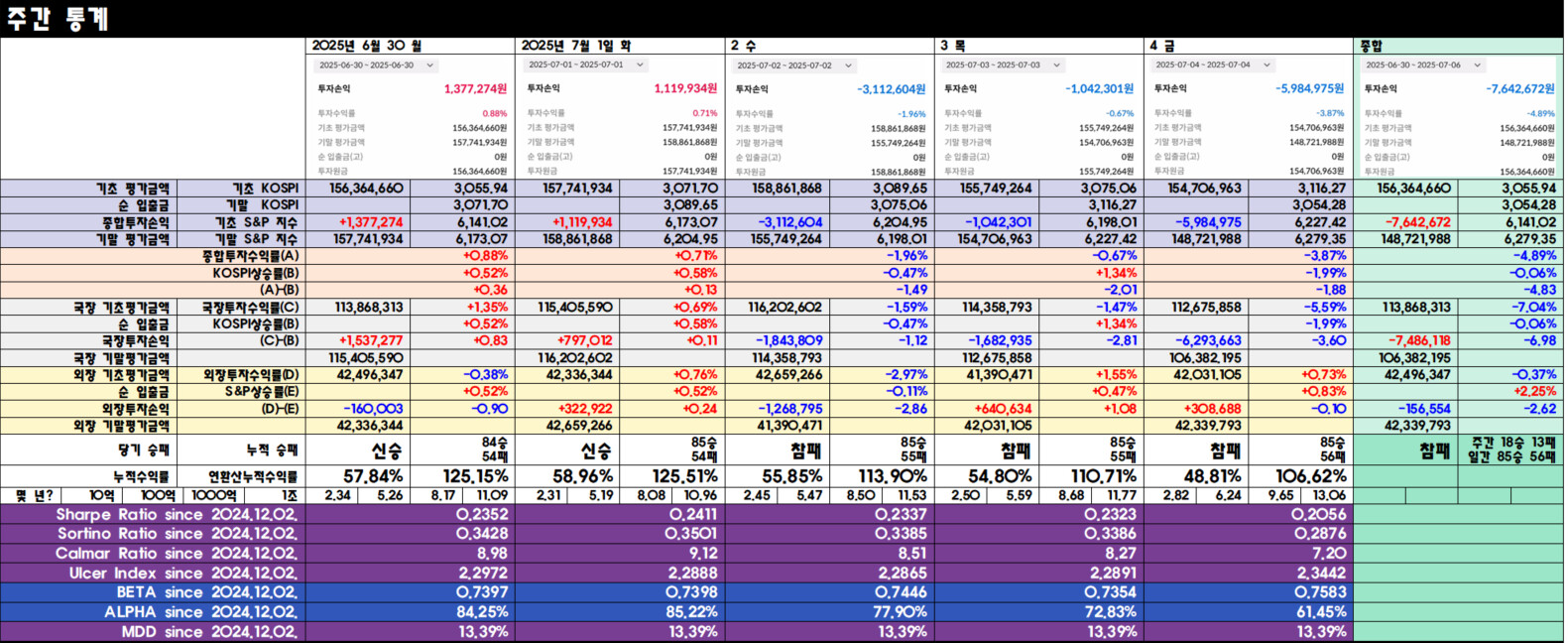This screenshot has height=643, width=1568.
Task: Click the 주간 통계 title
Action: point(58,19)
